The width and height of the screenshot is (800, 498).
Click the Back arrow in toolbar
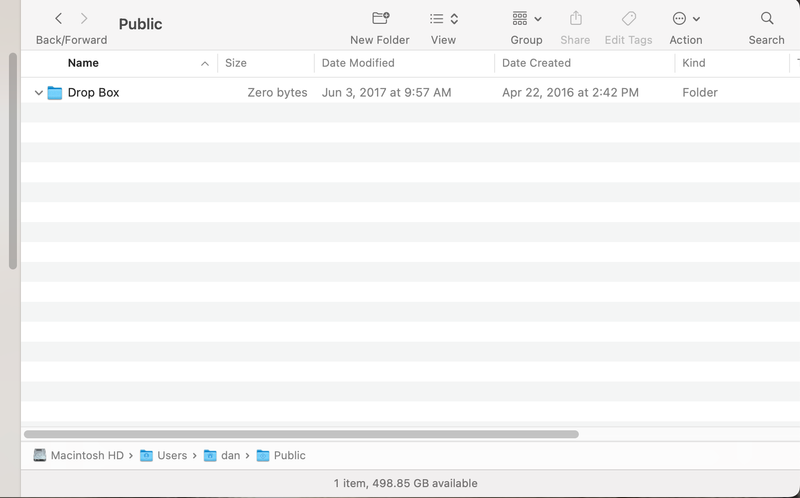(x=58, y=19)
